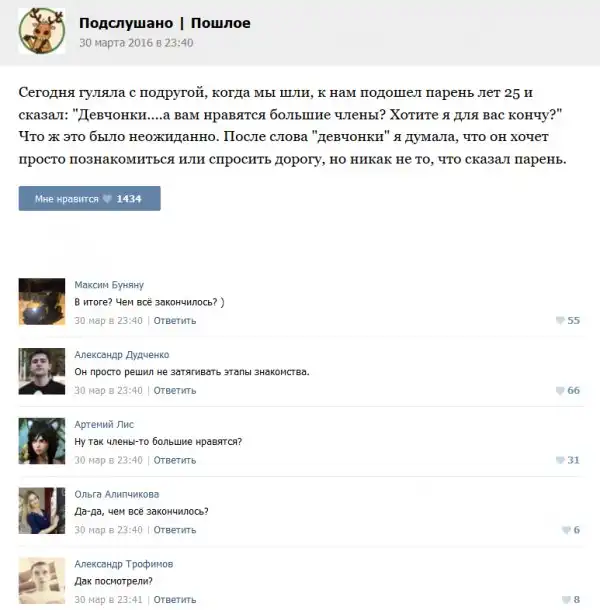
Task: Open Александр Дудченко's profile name
Action: click(122, 354)
